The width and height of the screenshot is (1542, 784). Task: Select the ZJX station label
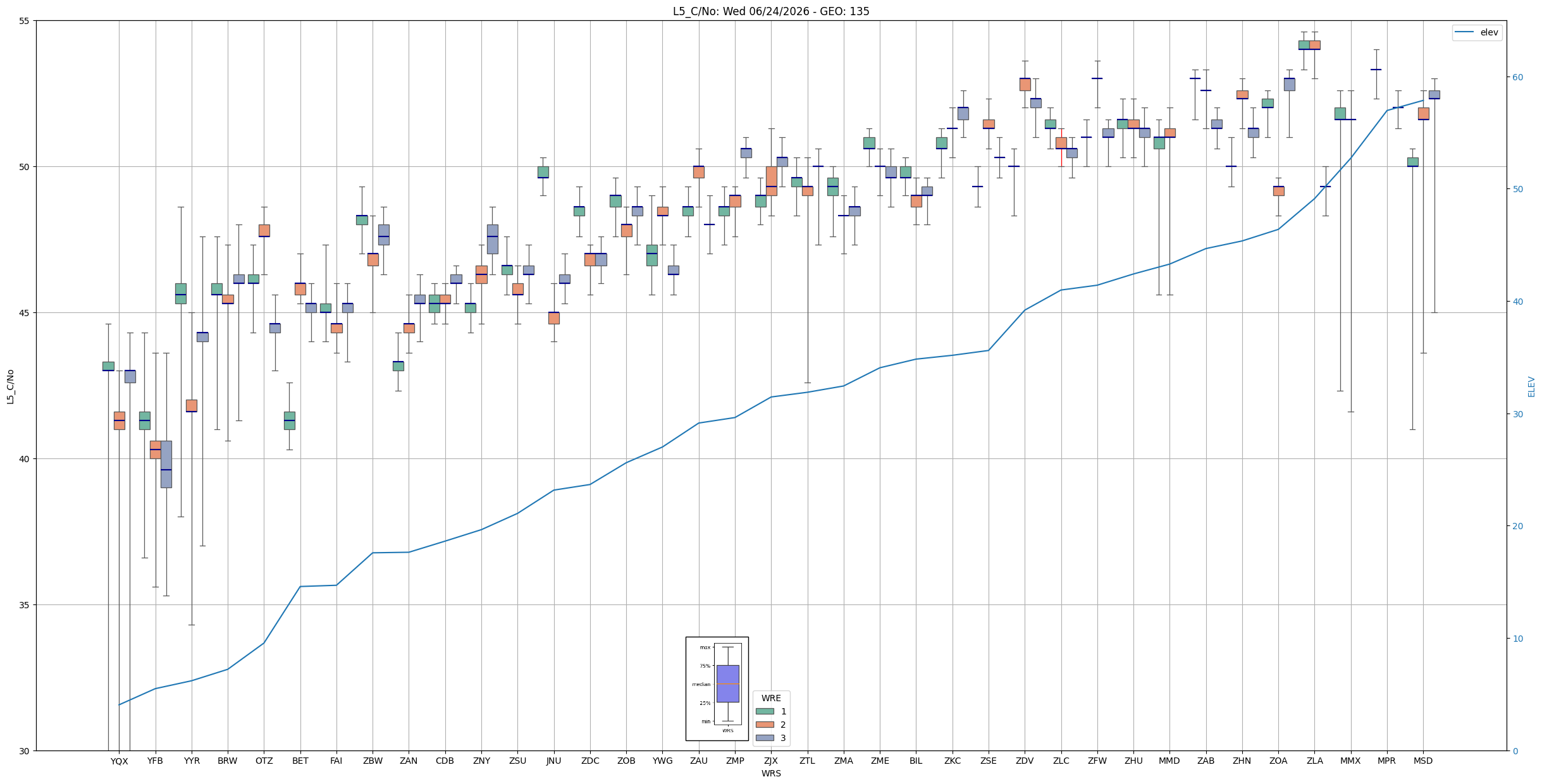click(x=771, y=761)
